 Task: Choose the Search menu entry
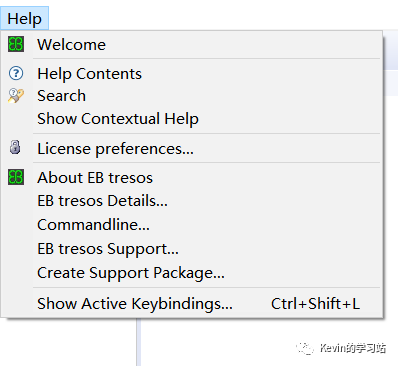[x=191, y=96]
